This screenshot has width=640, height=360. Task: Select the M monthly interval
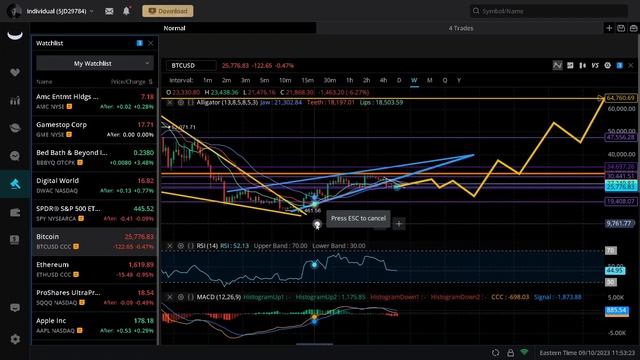(x=429, y=80)
